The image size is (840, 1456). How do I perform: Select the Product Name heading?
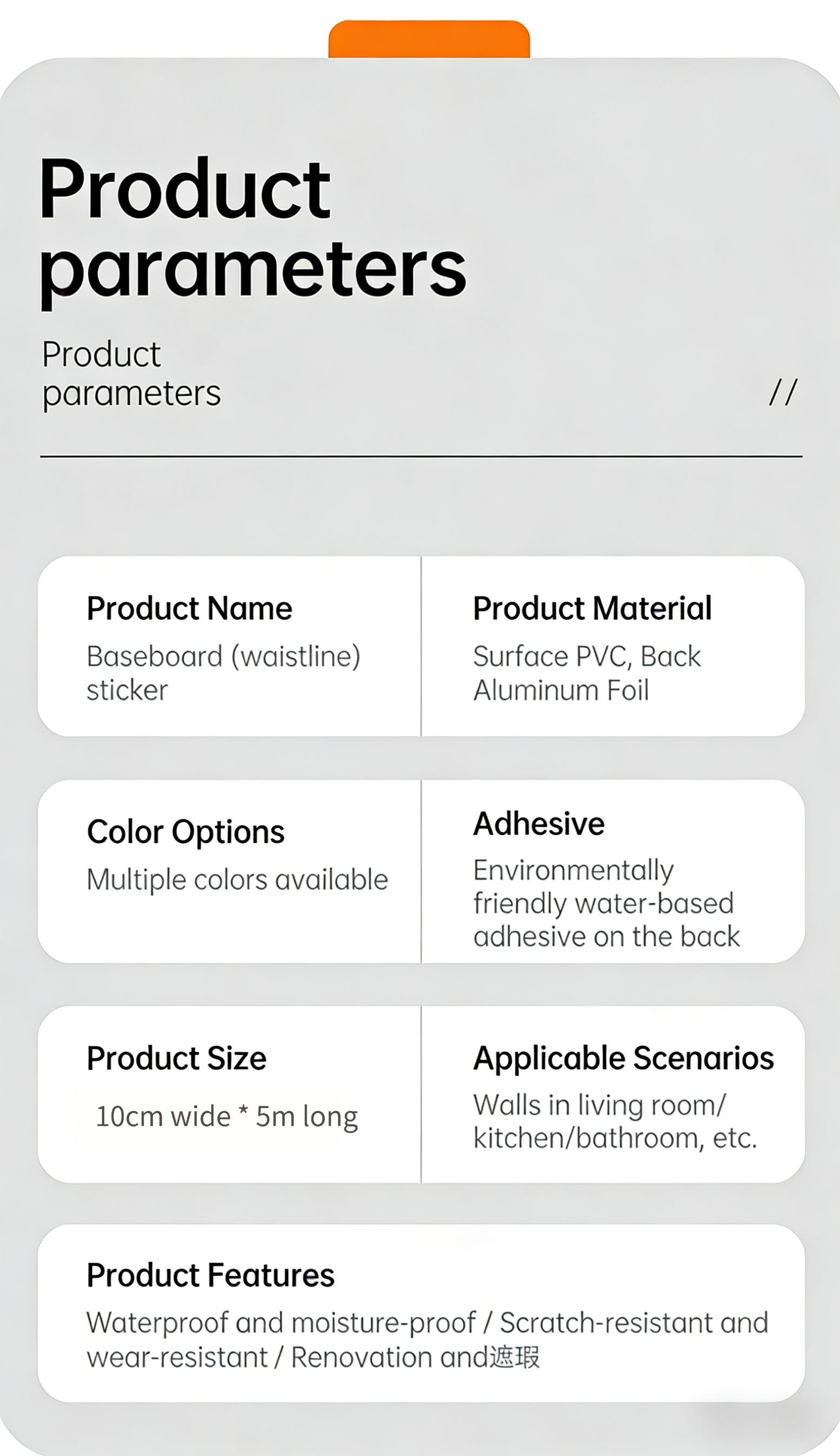pos(189,608)
